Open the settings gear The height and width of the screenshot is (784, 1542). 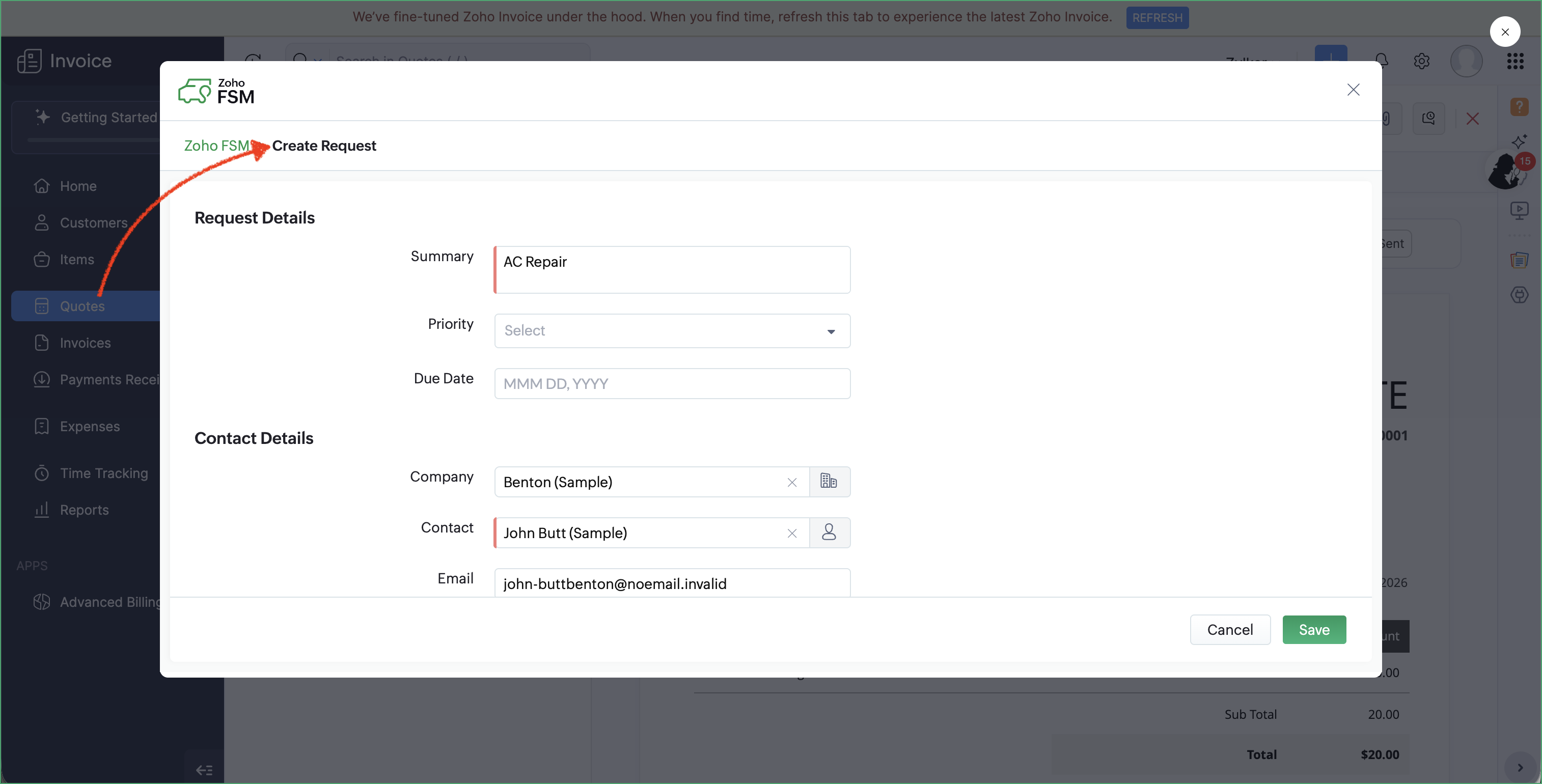click(x=1422, y=61)
